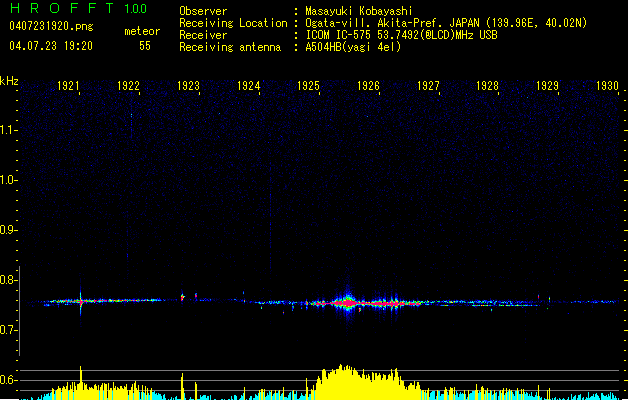Click the 'Receiving Location' label
629x400 pixels.
[233, 23]
